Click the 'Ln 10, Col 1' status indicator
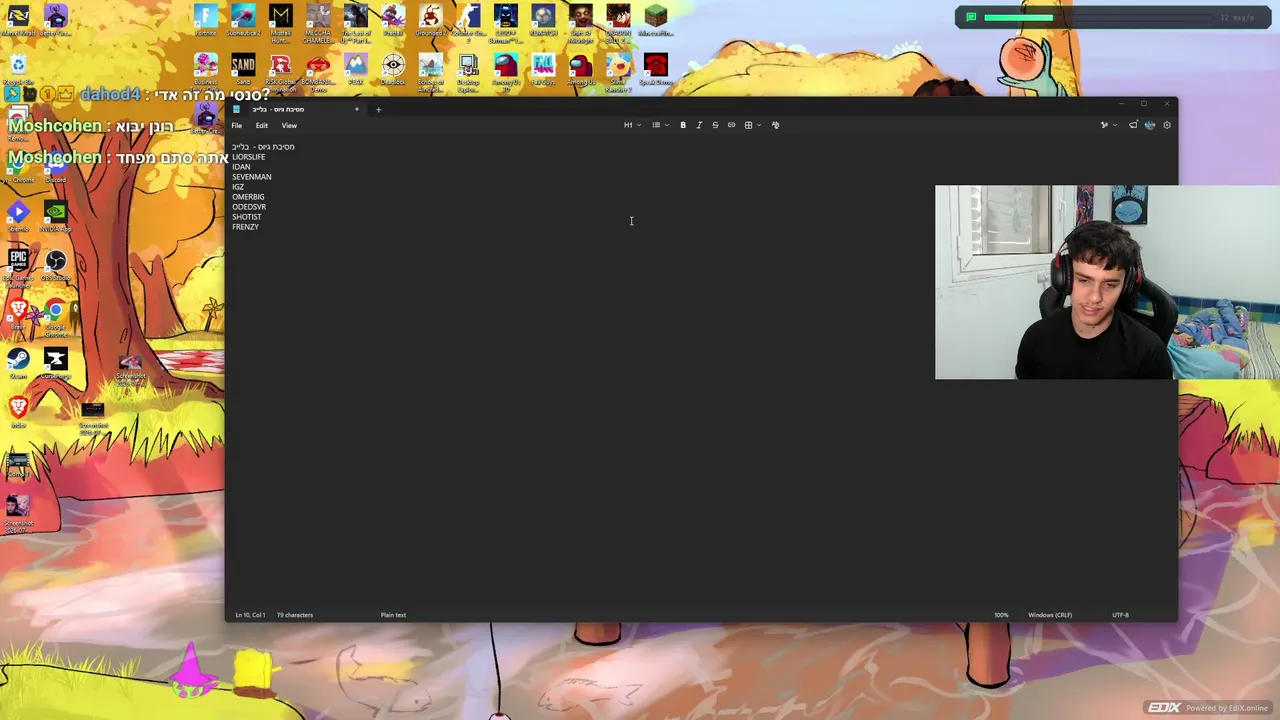This screenshot has height=720, width=1280. click(x=250, y=615)
